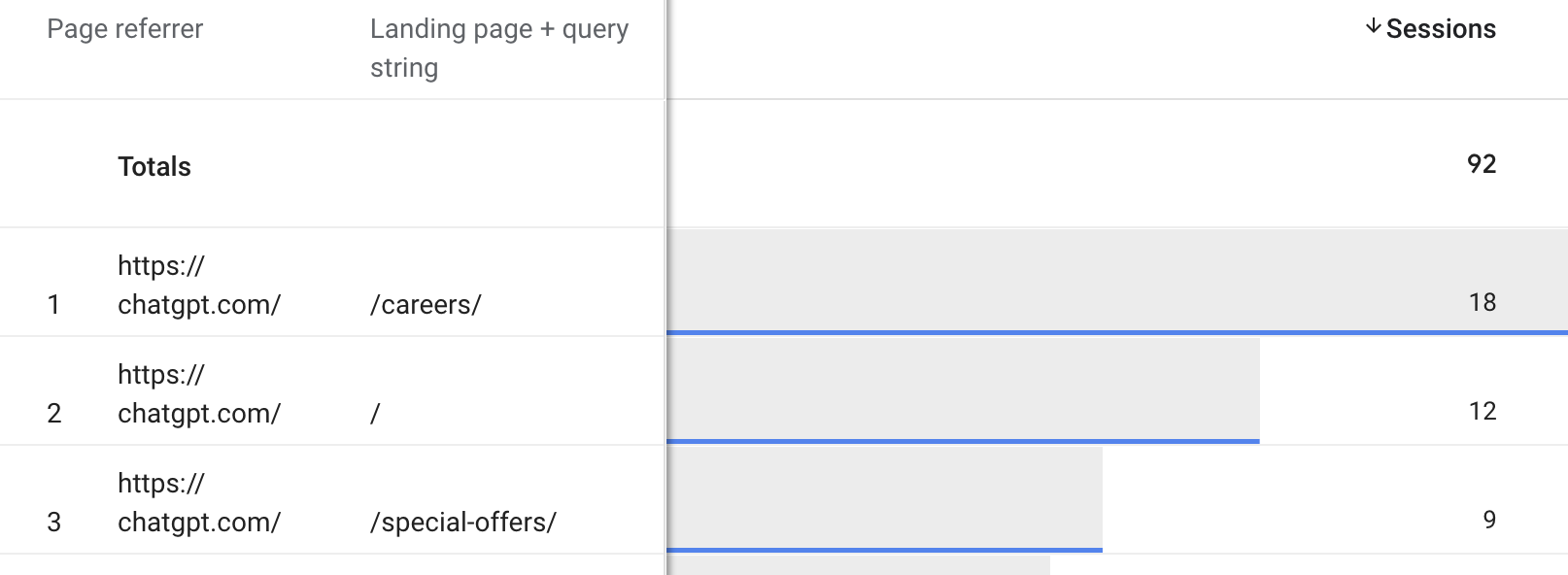Click the chatgpt.com referrer in row 3

pos(198,503)
